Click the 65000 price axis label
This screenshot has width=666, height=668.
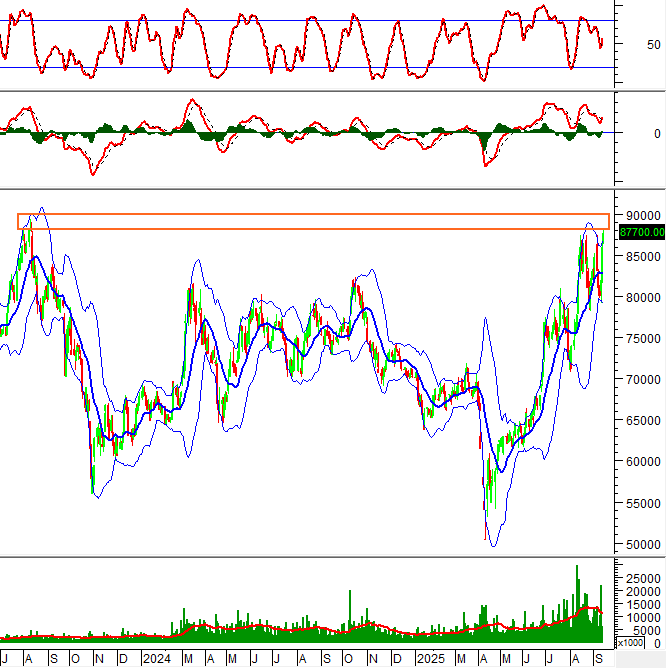[643, 420]
